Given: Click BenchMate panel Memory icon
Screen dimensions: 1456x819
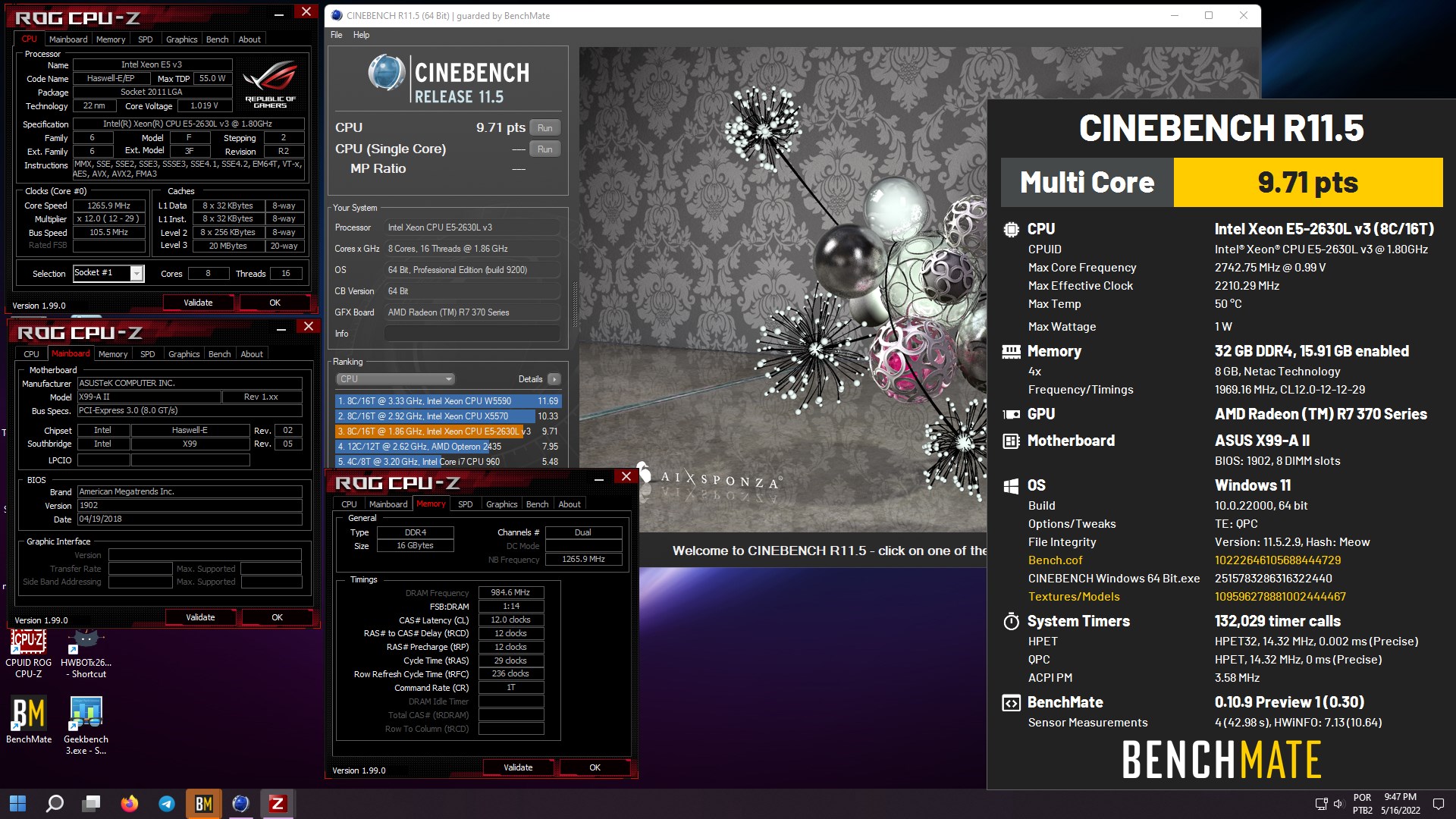Looking at the screenshot, I should 1011,351.
